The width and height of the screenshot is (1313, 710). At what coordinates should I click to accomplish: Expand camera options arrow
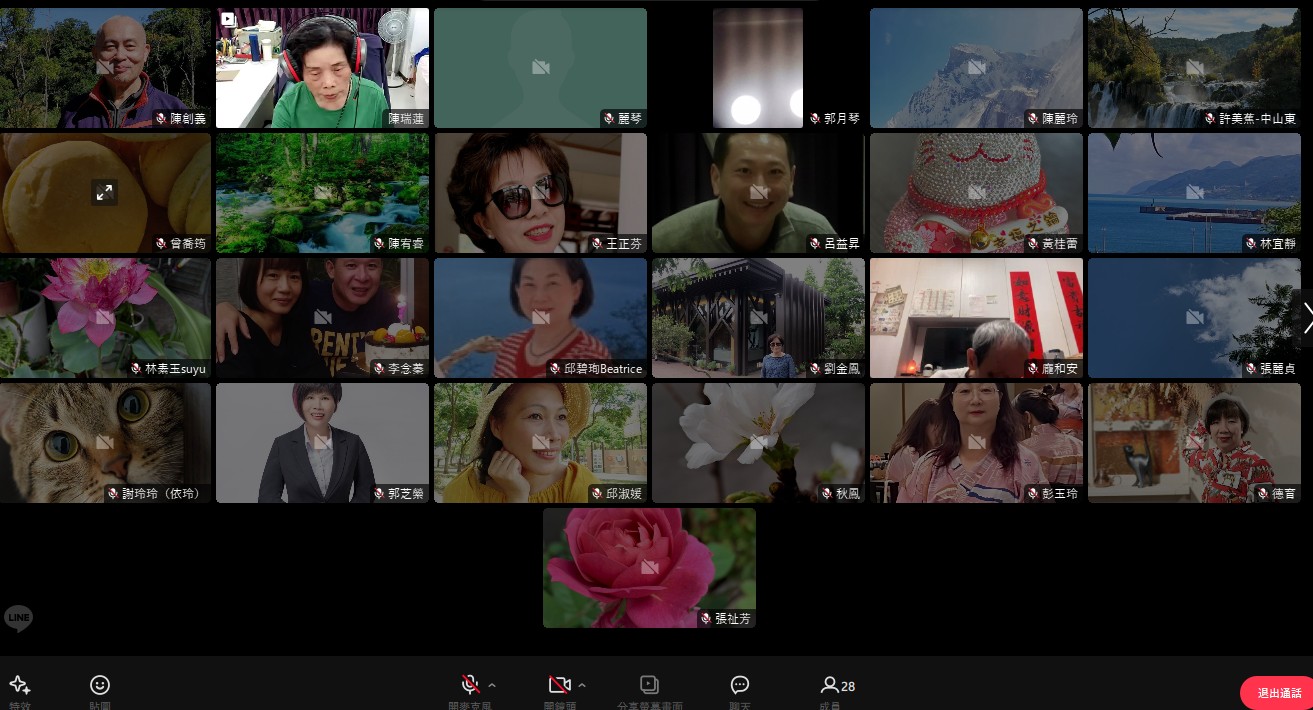[582, 685]
